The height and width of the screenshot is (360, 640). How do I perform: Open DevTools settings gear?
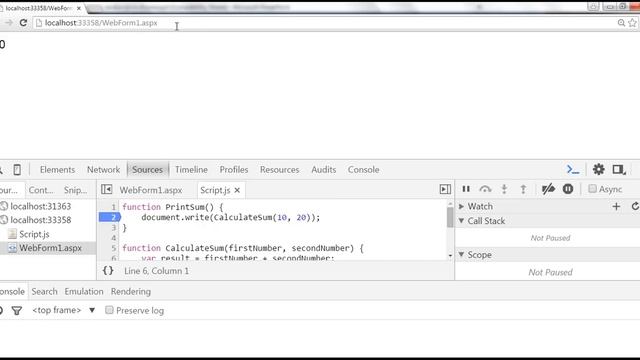point(598,169)
